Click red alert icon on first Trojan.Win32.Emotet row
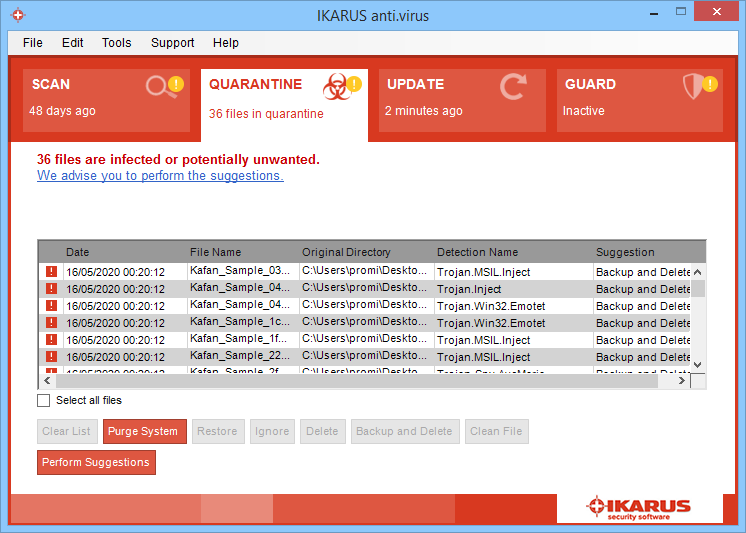Screen dimensions: 746x533 (51, 306)
